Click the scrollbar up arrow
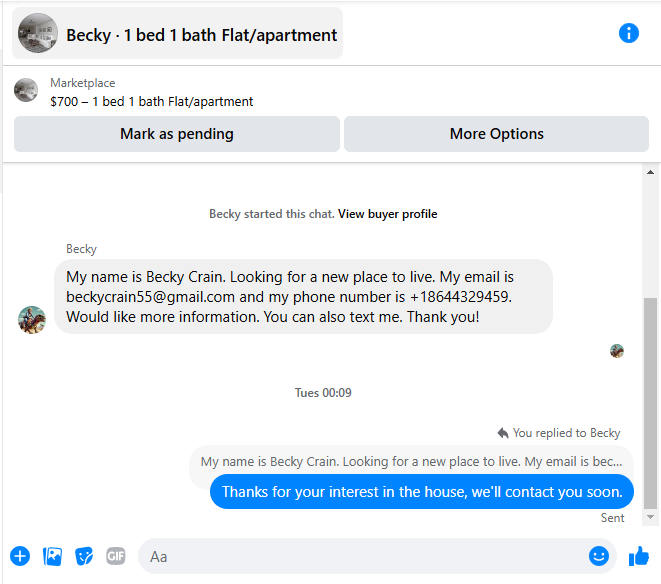This screenshot has height=584, width=661. 650,172
